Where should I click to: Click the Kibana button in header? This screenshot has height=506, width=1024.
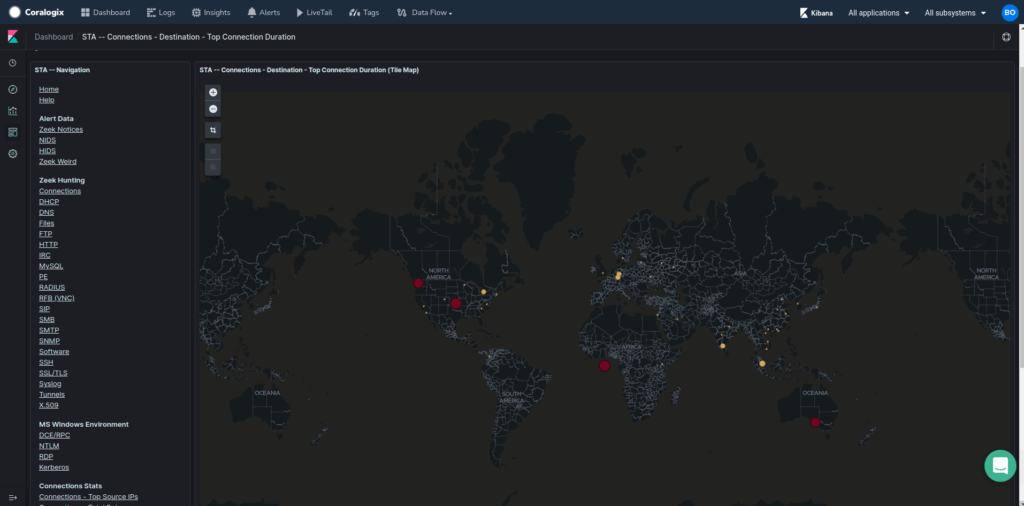pos(816,12)
